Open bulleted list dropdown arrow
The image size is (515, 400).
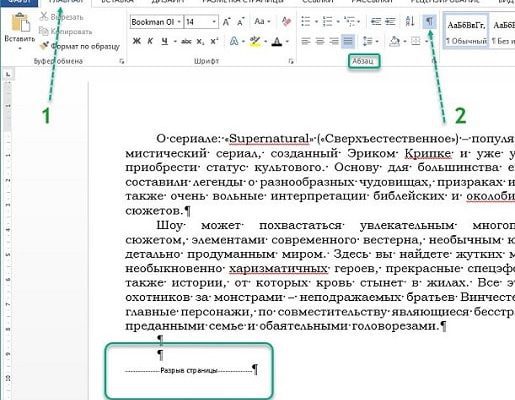point(316,22)
